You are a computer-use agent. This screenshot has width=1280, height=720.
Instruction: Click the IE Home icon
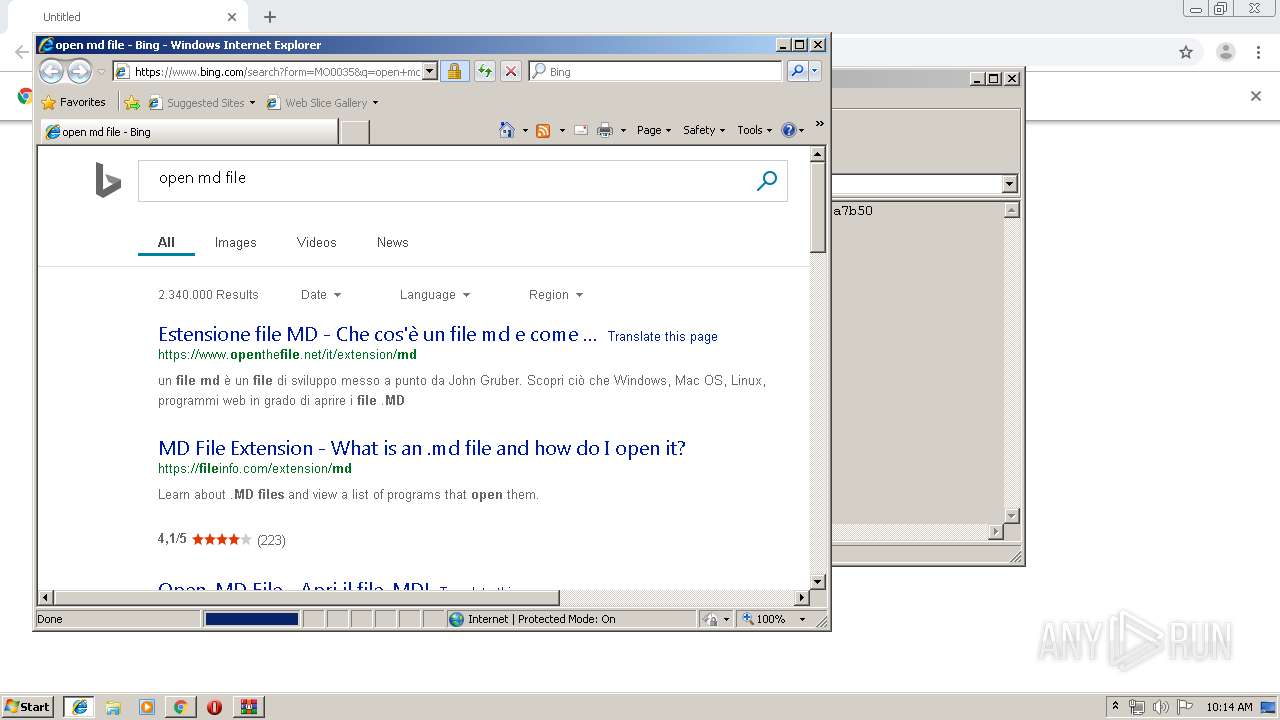[x=507, y=130]
